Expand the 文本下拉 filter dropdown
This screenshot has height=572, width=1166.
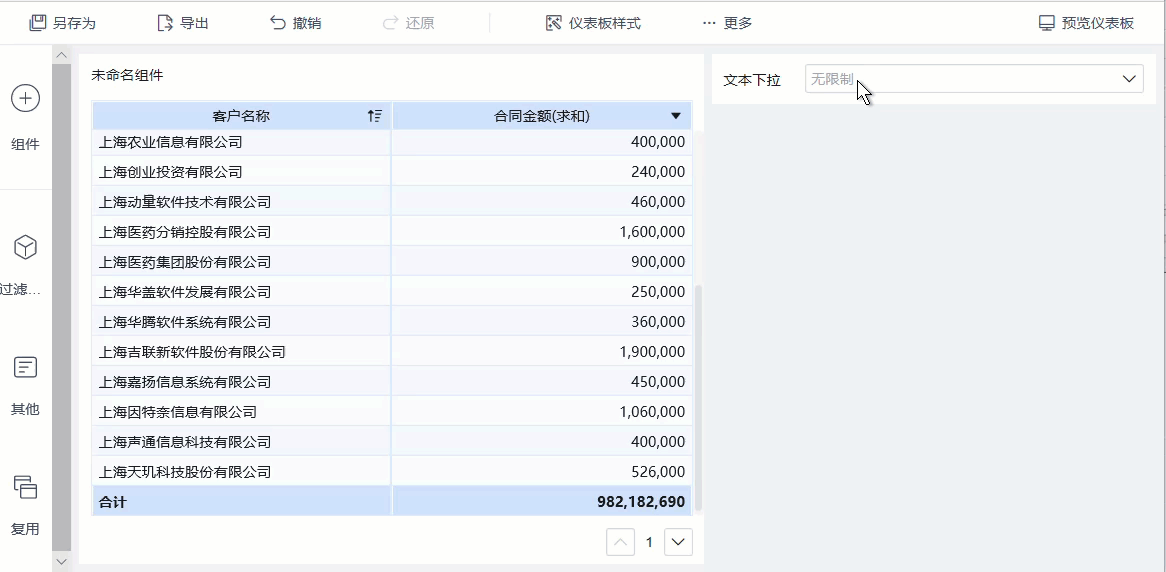1130,79
